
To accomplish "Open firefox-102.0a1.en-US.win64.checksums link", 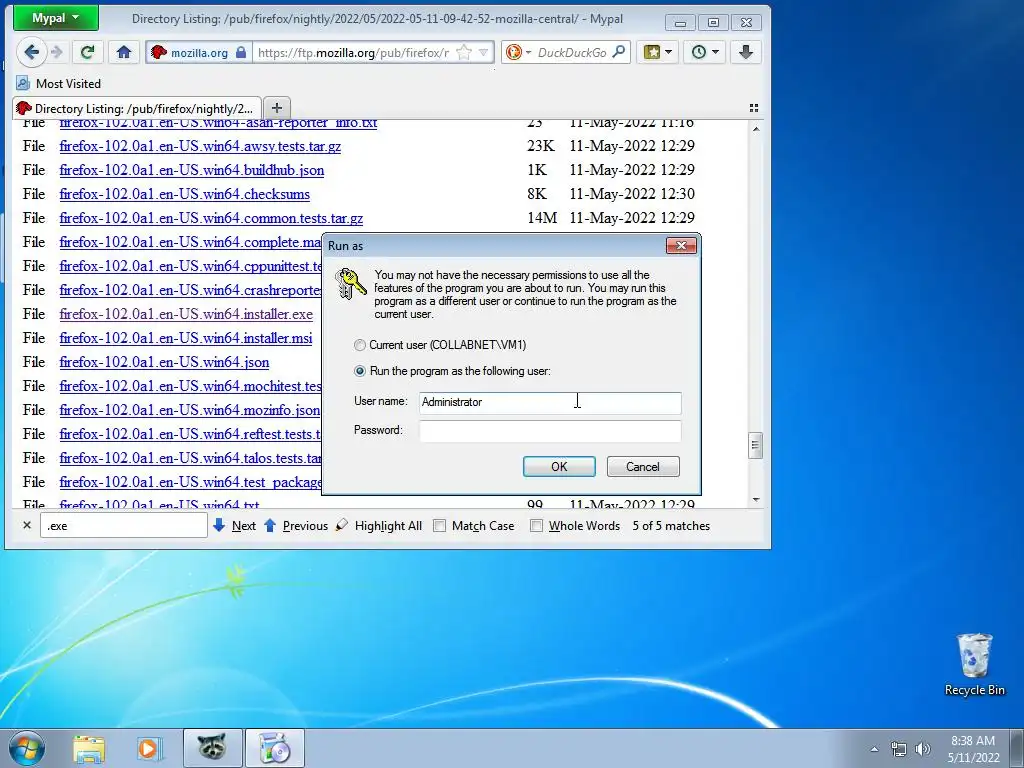I will (185, 194).
